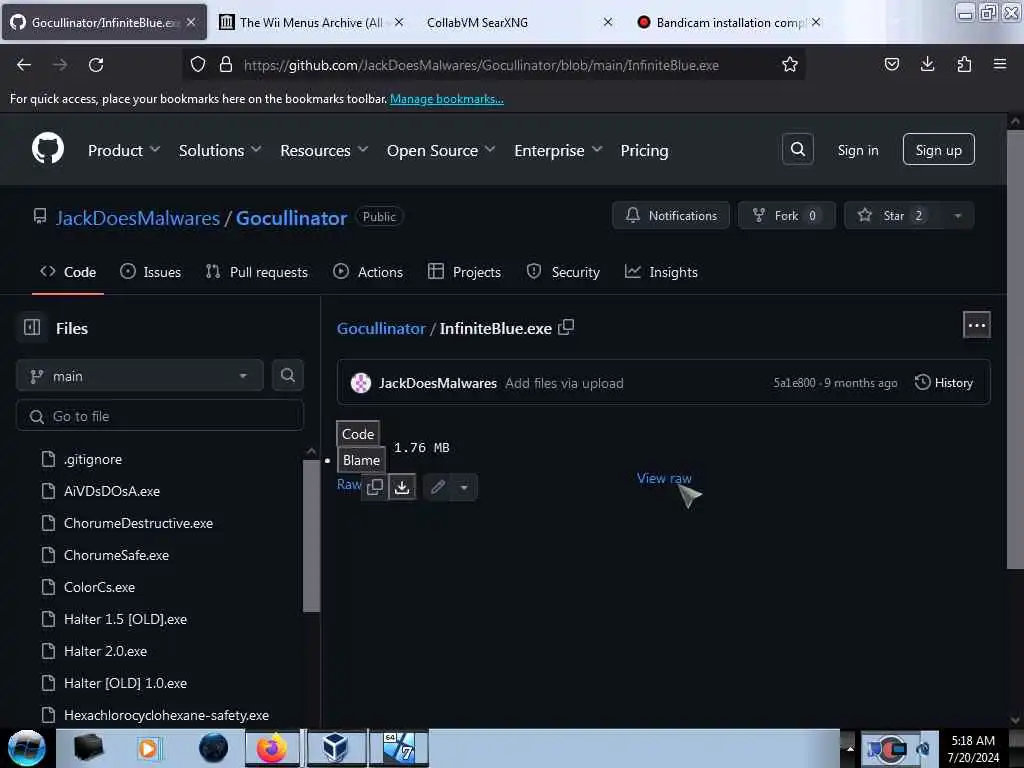
Task: Open the three-dots more file actions button
Action: tap(976, 325)
